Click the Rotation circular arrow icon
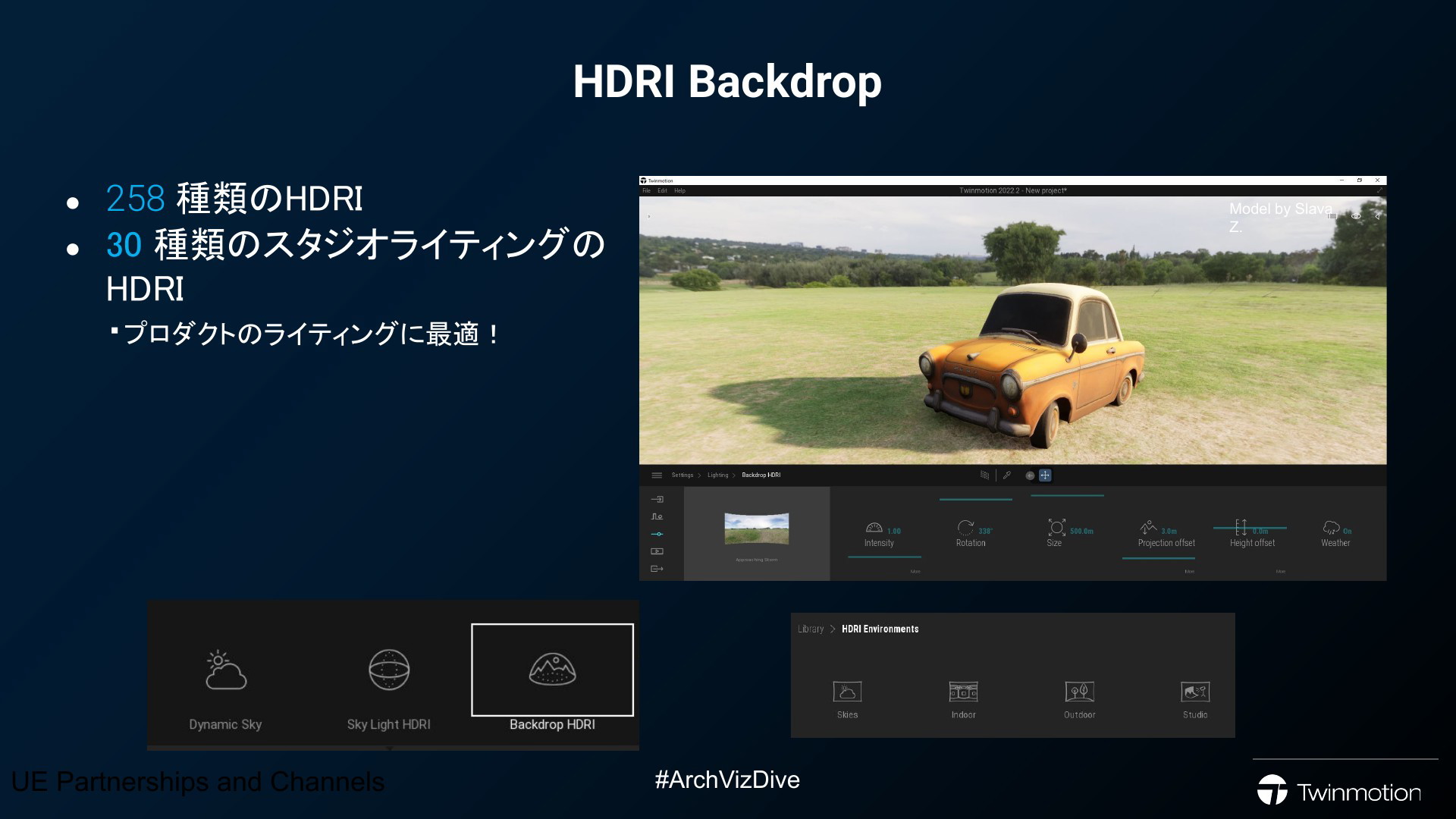 (x=965, y=527)
